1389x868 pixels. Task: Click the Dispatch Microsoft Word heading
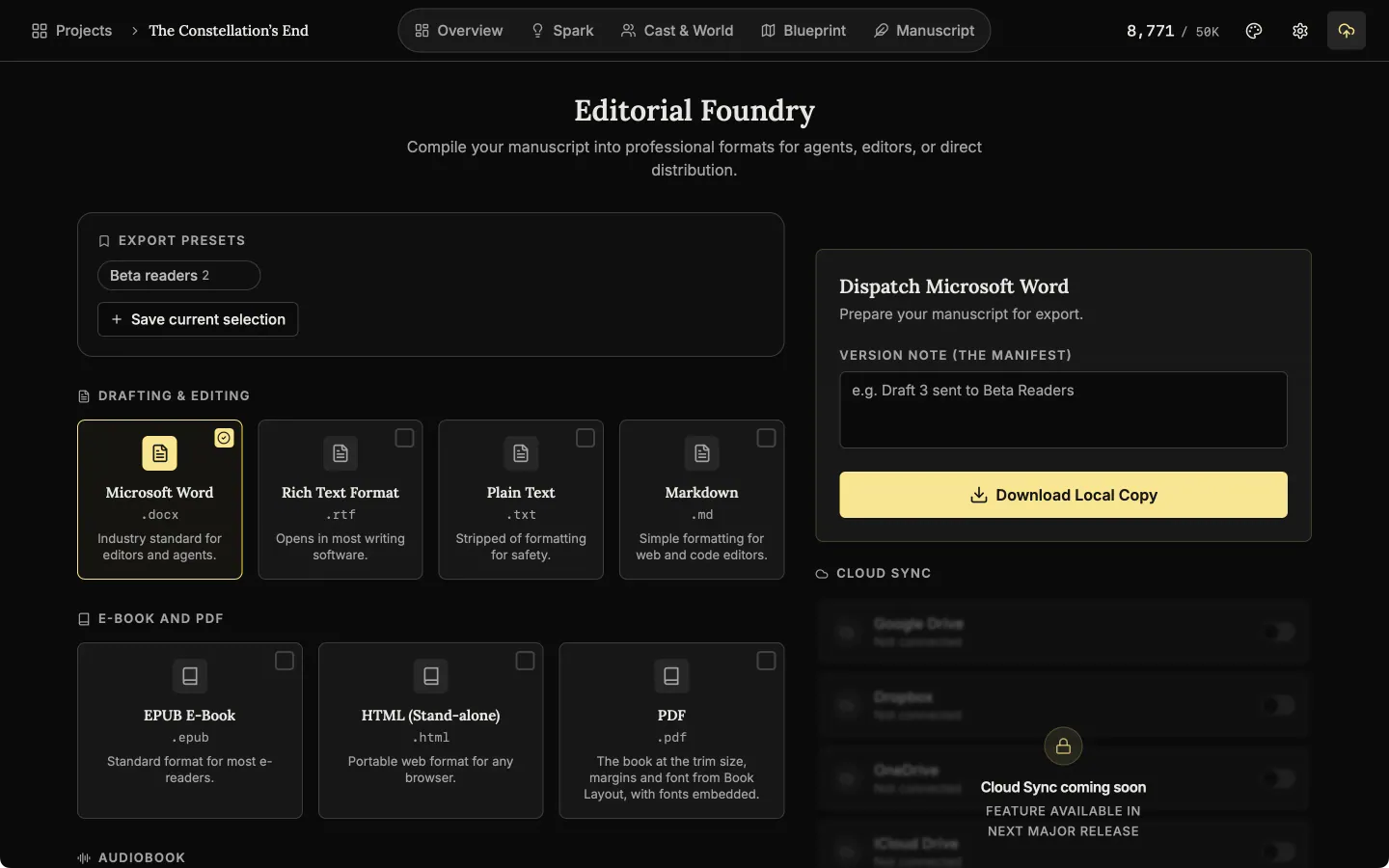point(954,286)
